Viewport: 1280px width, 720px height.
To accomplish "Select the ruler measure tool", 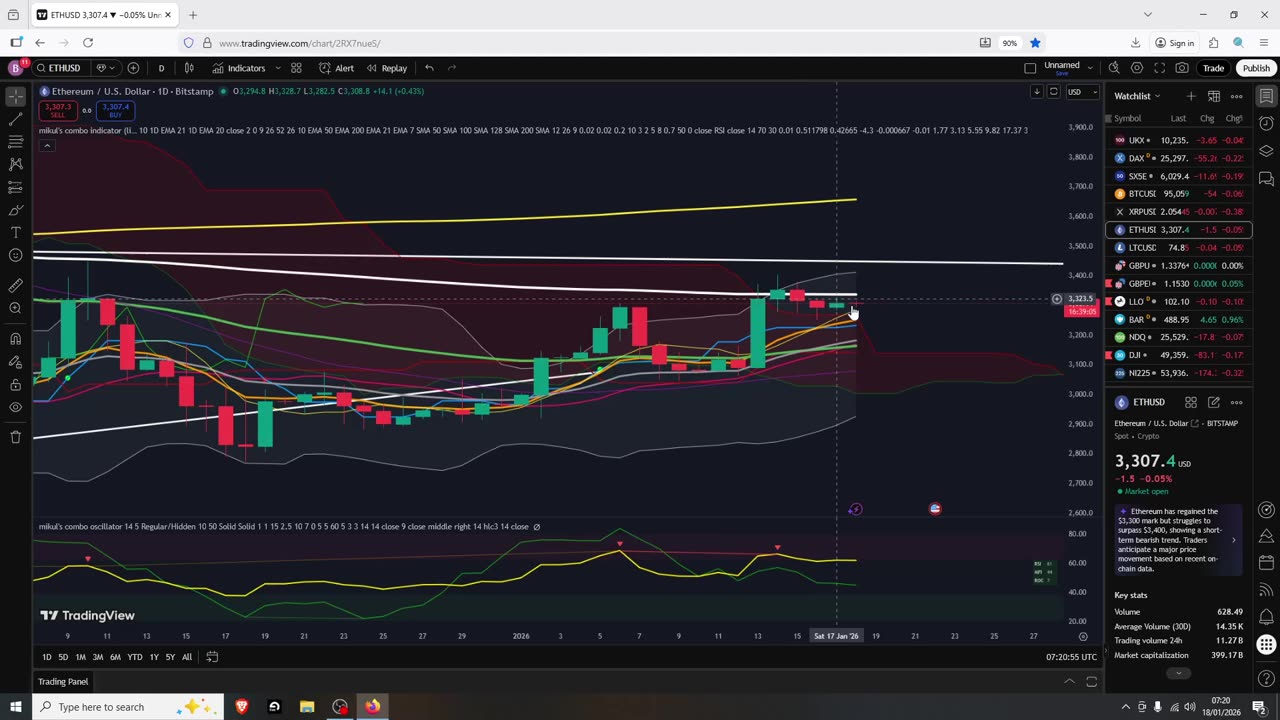I will coord(15,285).
